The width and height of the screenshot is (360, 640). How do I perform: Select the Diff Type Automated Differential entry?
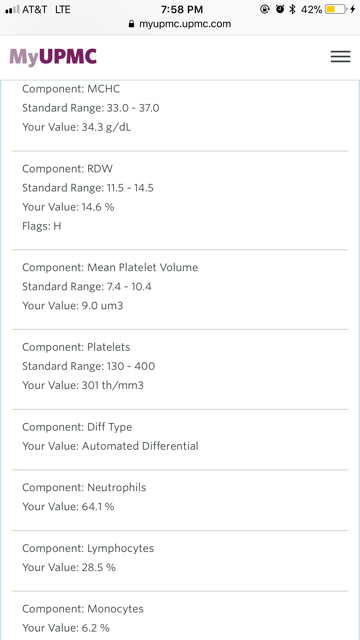coord(180,440)
